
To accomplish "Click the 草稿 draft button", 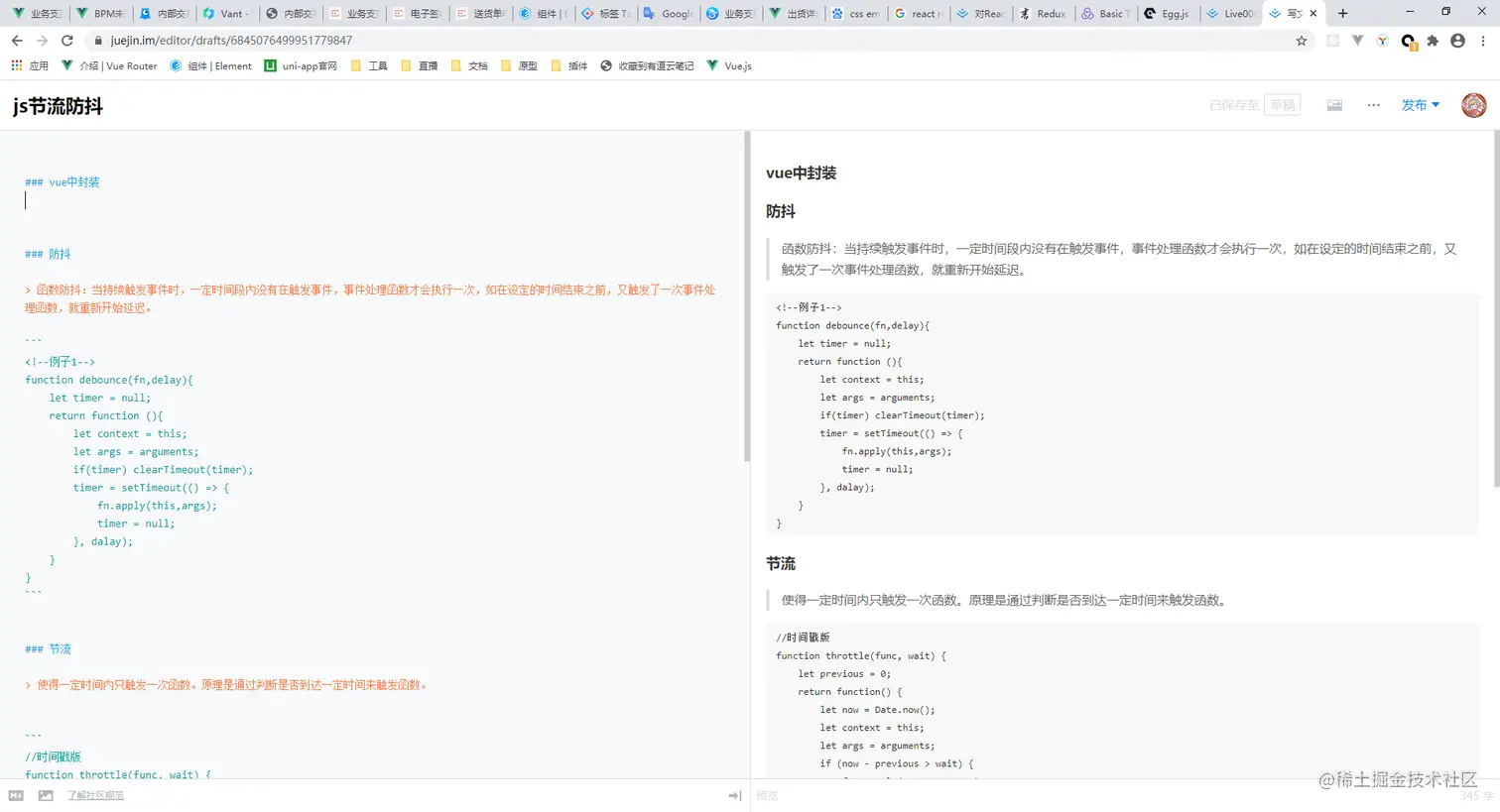I will 1283,105.
